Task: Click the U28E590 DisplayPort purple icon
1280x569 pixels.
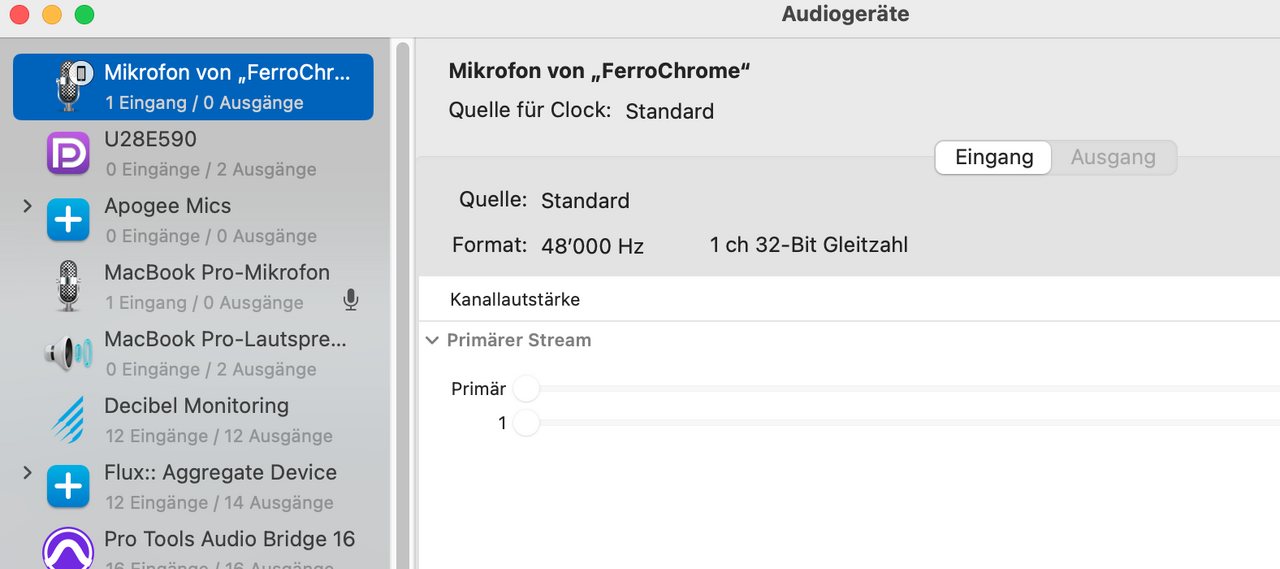Action: (69, 153)
